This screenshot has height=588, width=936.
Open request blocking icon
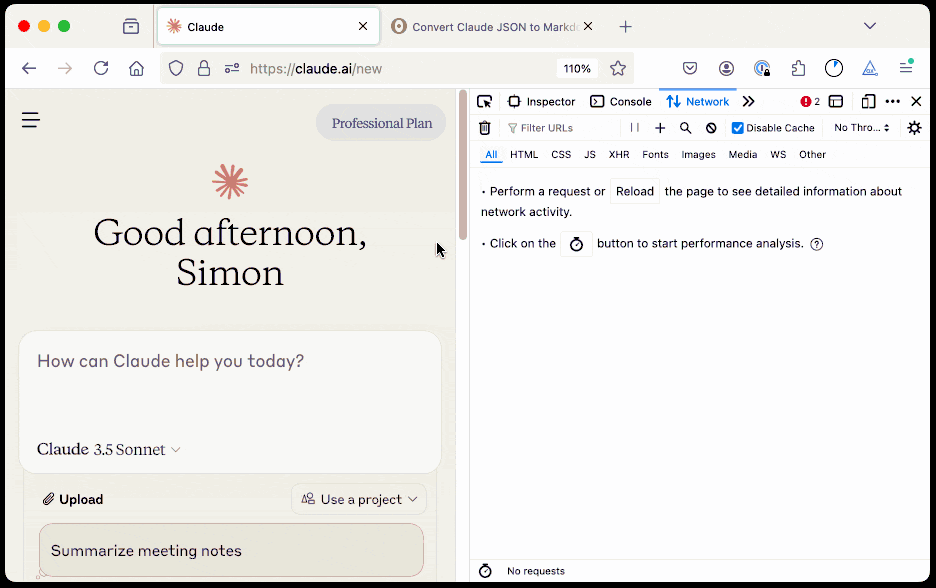(x=711, y=128)
